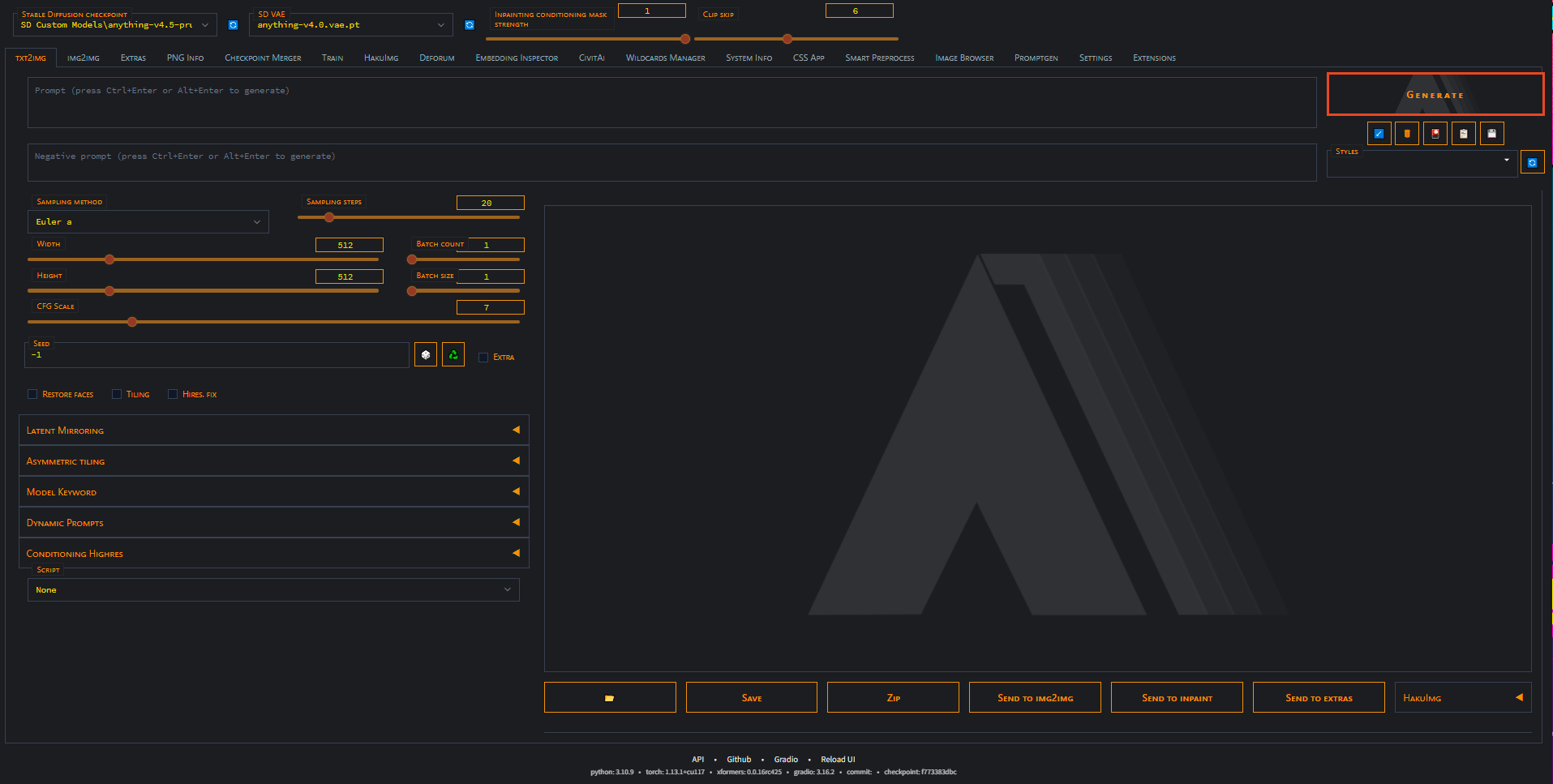Enable Restore faces
This screenshot has height=784, width=1553.
pyautogui.click(x=32, y=394)
